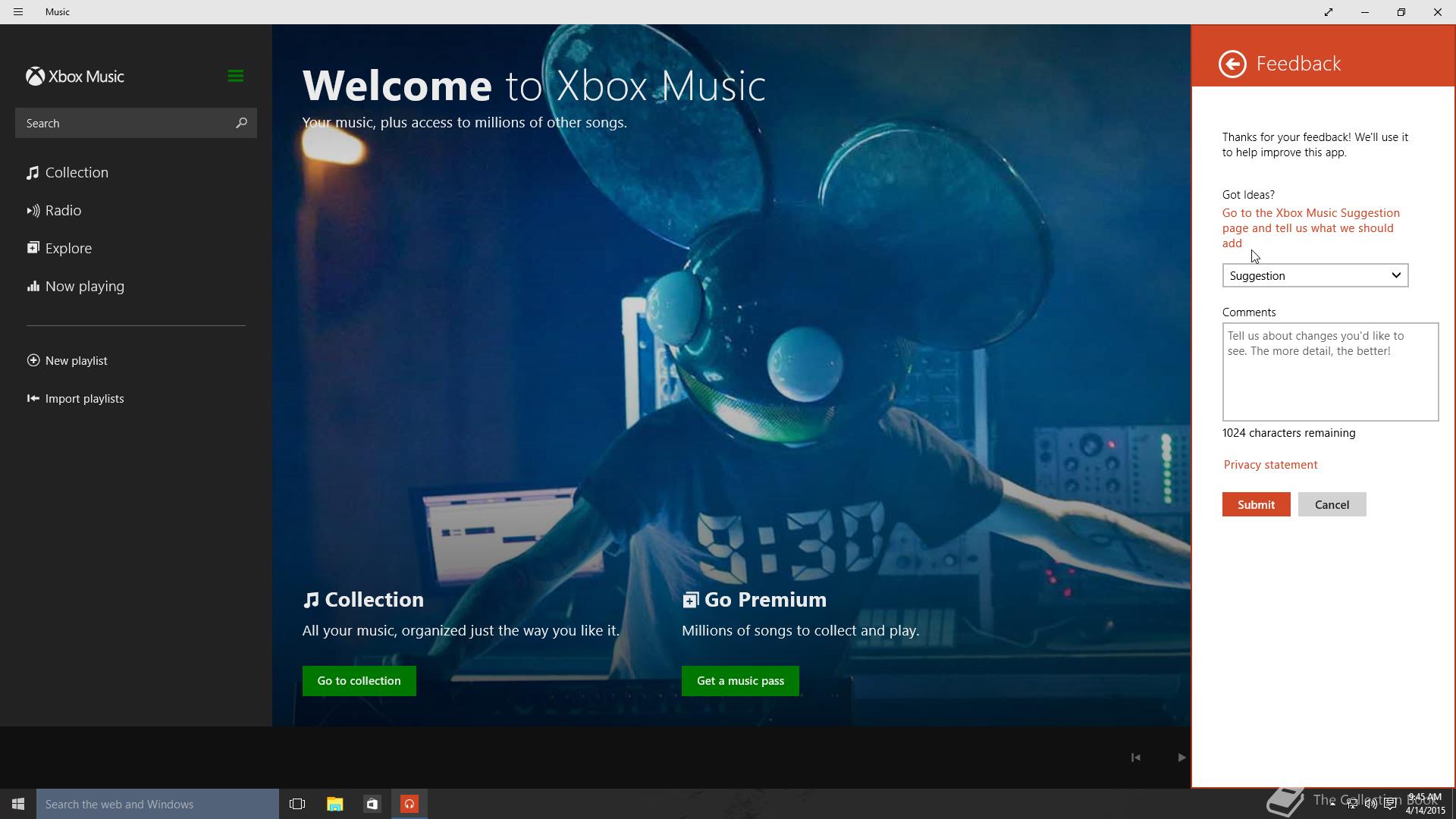The width and height of the screenshot is (1456, 819).
Task: Collapse sidebar with green hamburger icon
Action: tap(235, 76)
